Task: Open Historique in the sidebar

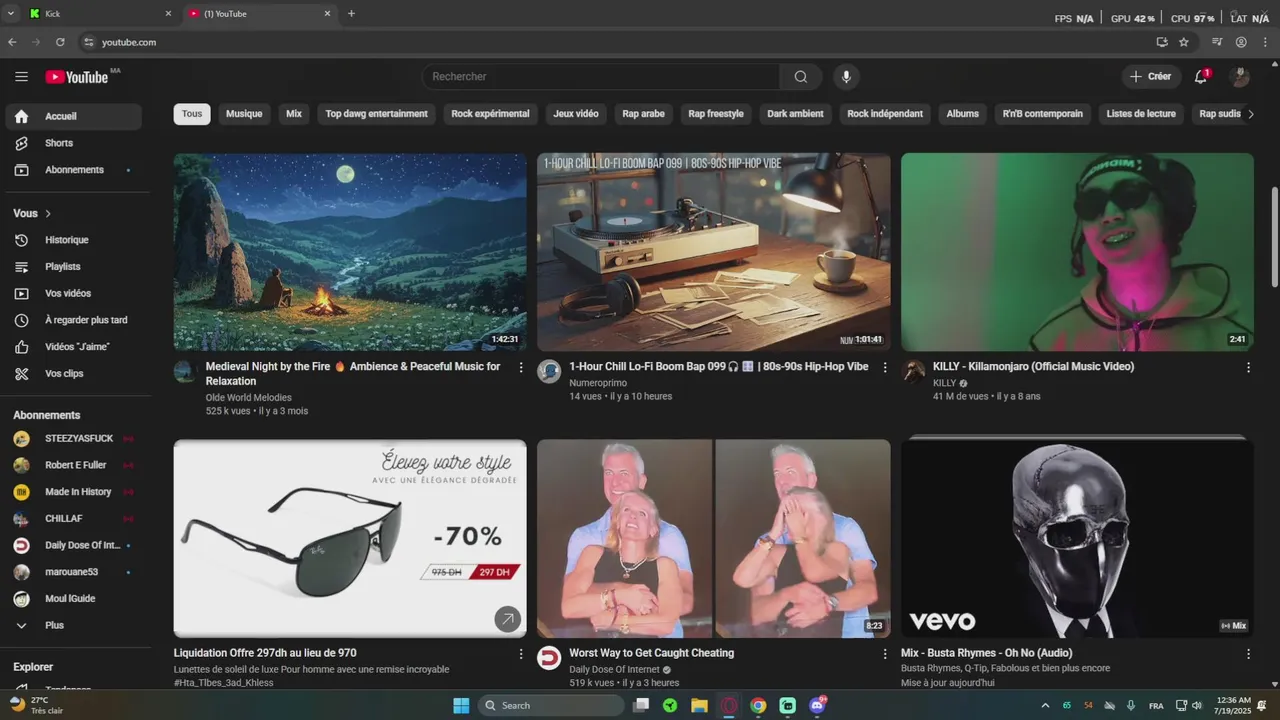Action: (72, 240)
